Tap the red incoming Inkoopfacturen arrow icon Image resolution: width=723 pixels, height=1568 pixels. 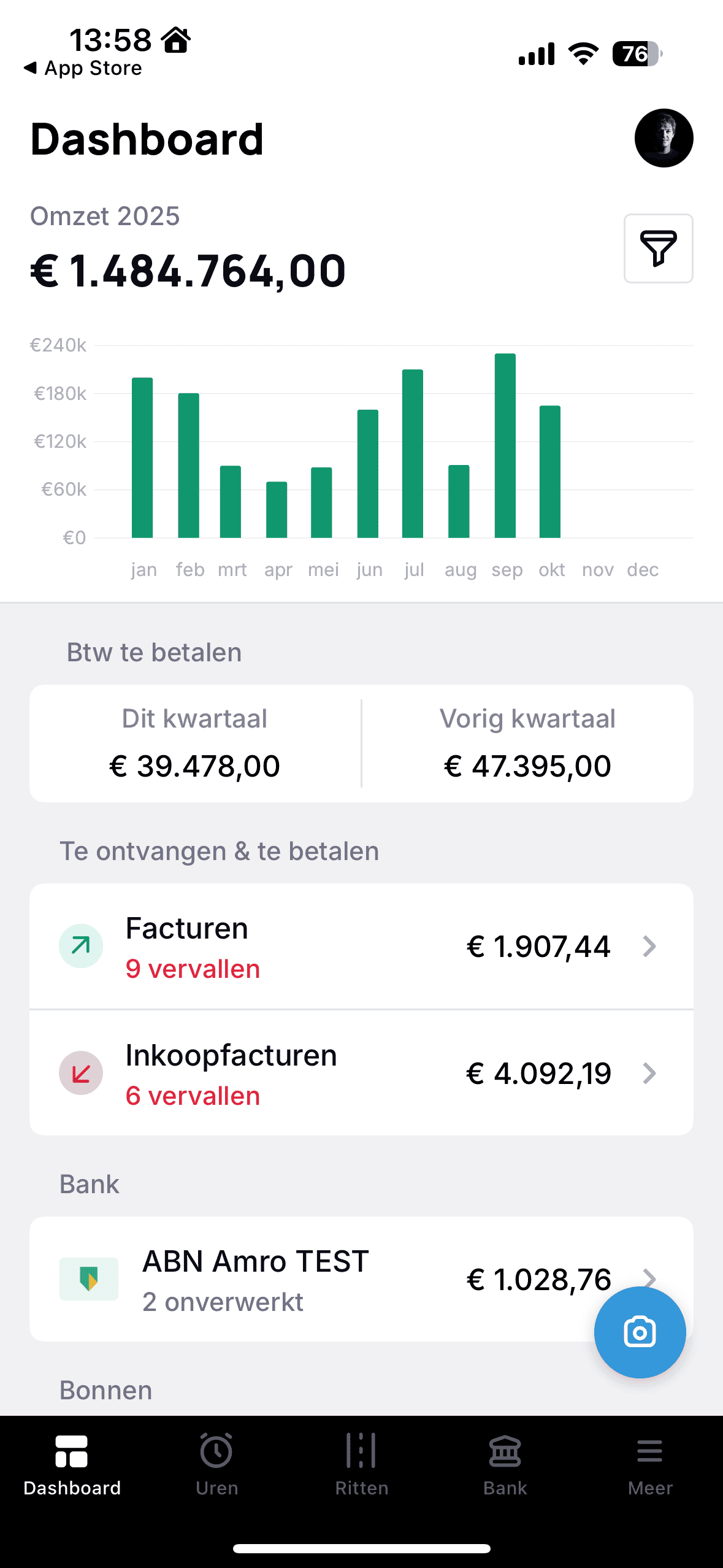[81, 1073]
